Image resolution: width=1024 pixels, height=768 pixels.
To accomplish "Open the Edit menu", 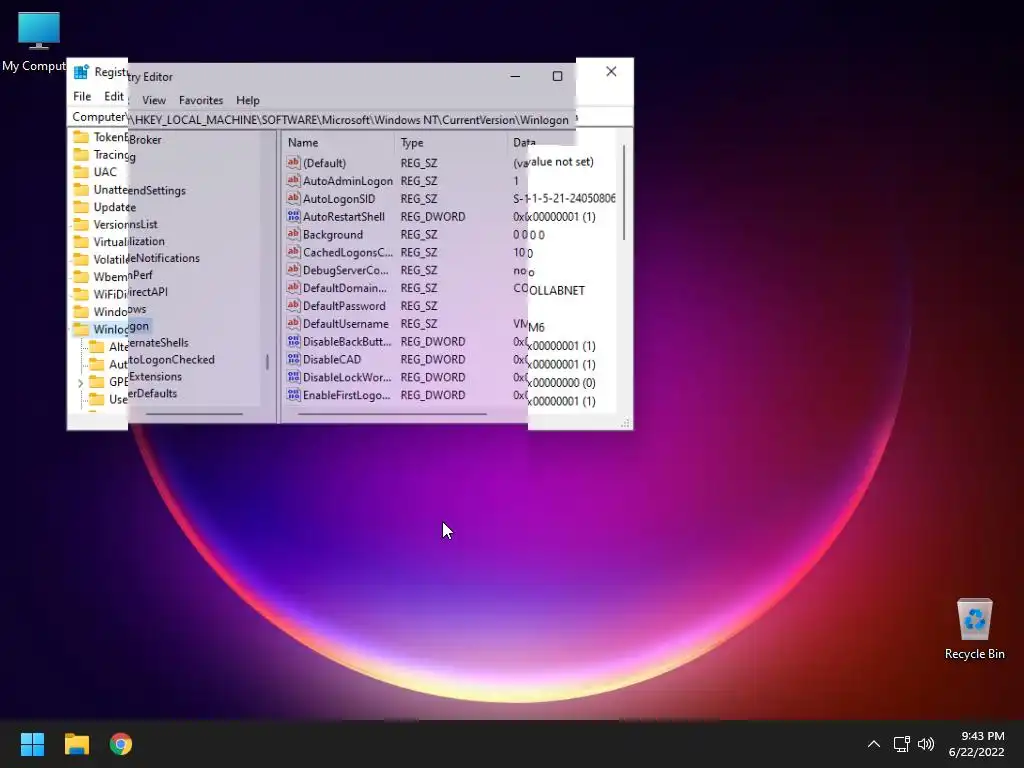I will (114, 96).
